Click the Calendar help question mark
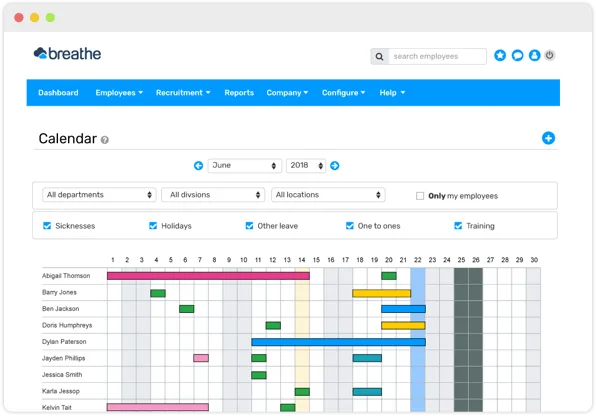Viewport: 596px width, 416px height. (x=105, y=140)
